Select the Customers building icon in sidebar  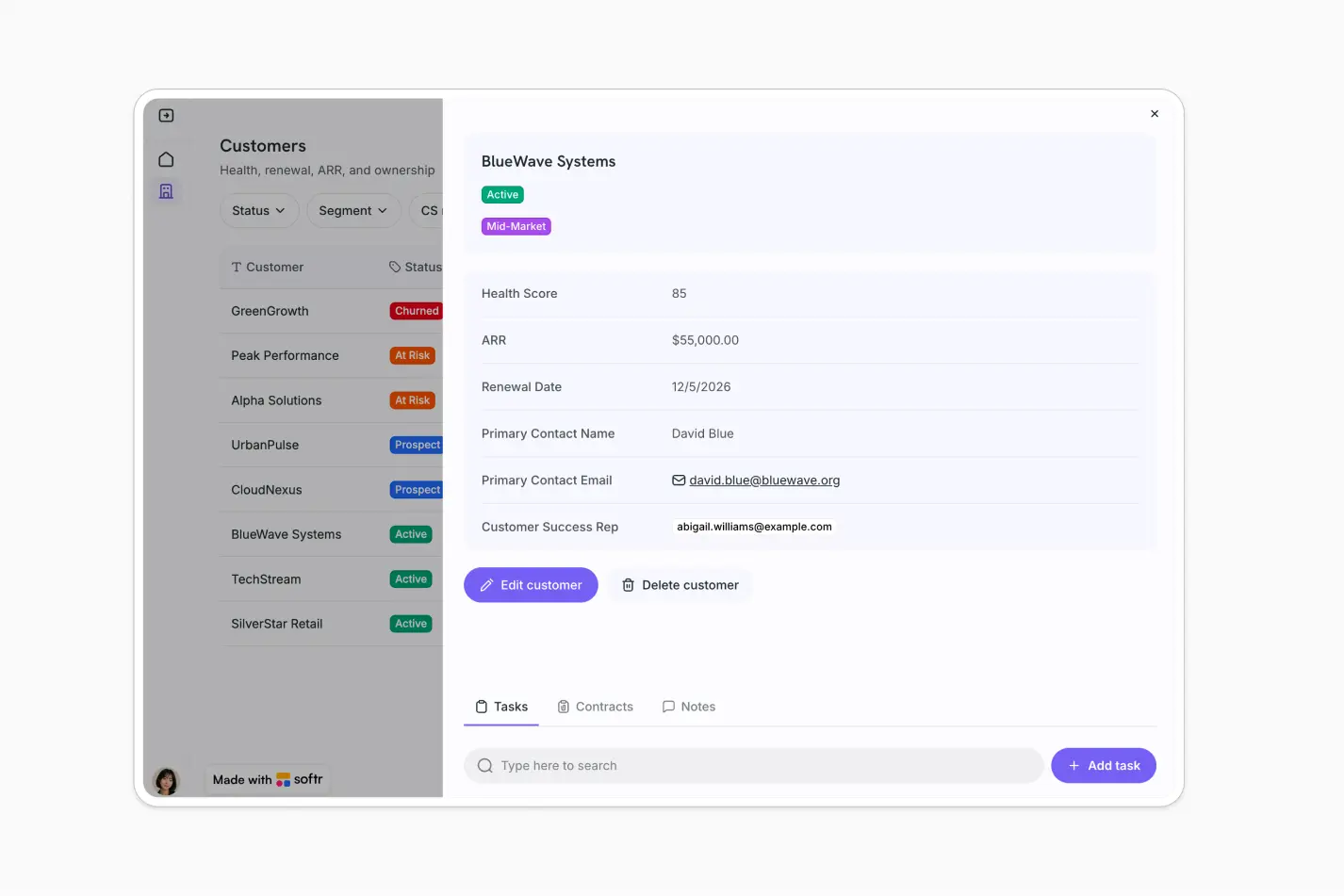tap(166, 191)
